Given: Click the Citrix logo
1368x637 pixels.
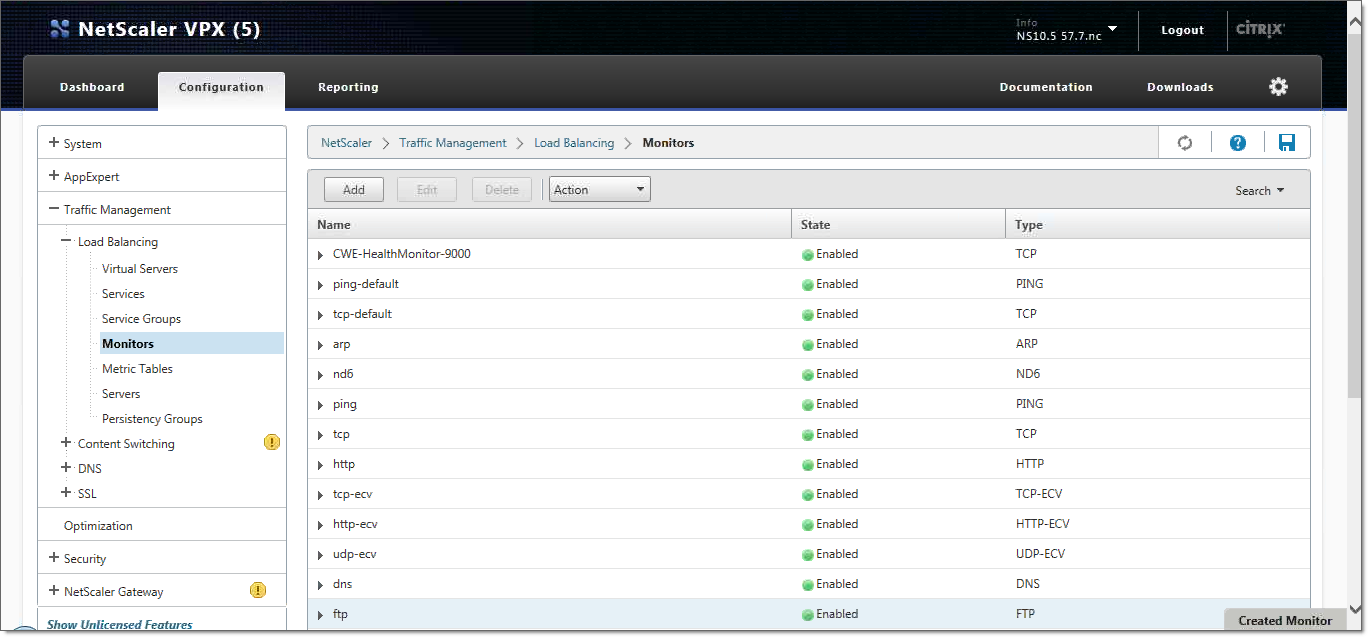Looking at the screenshot, I should coord(1260,29).
